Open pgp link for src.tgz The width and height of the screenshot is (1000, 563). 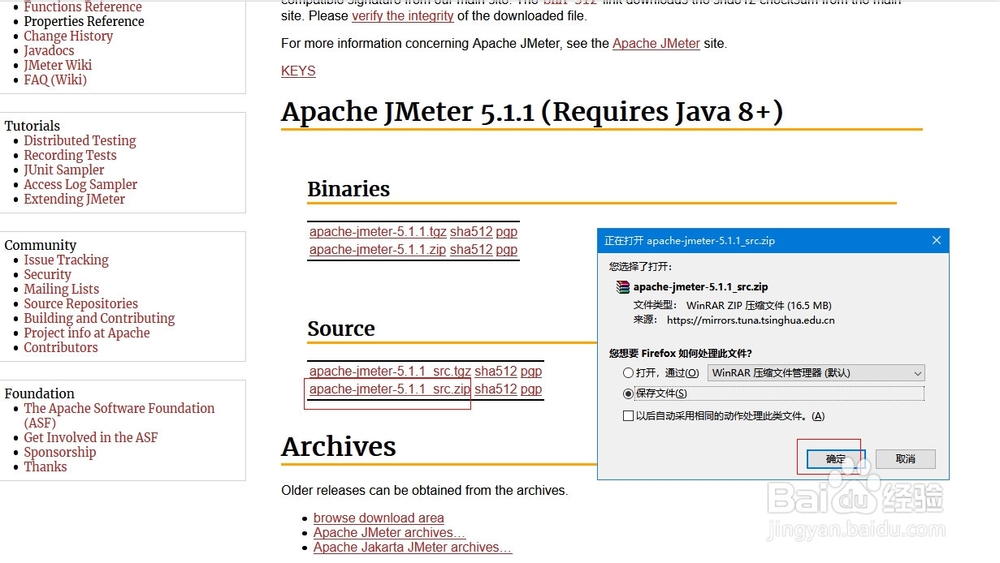[x=531, y=371]
